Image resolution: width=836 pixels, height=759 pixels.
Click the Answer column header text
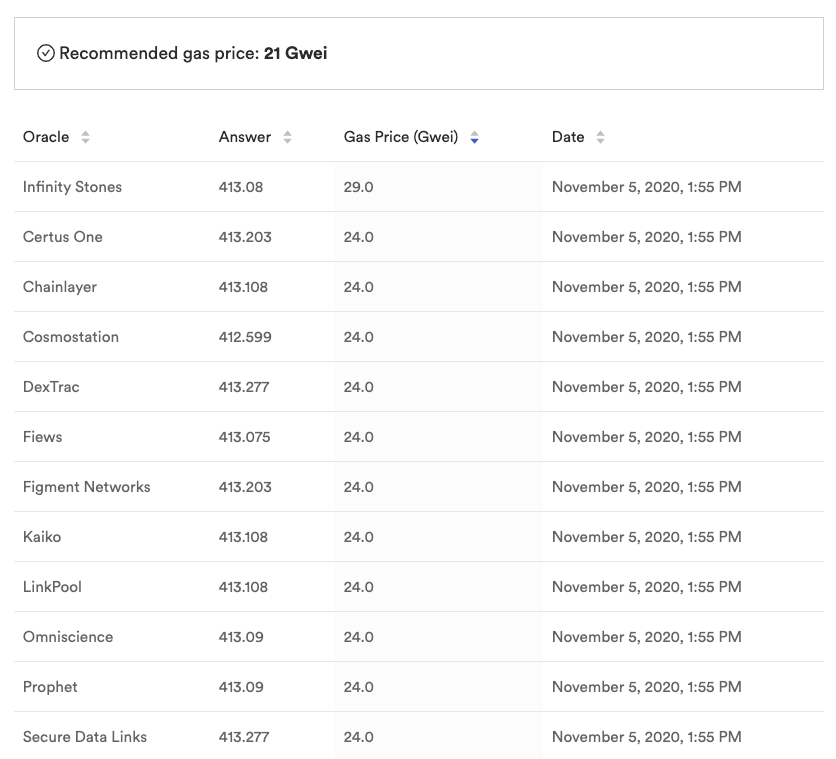click(245, 137)
